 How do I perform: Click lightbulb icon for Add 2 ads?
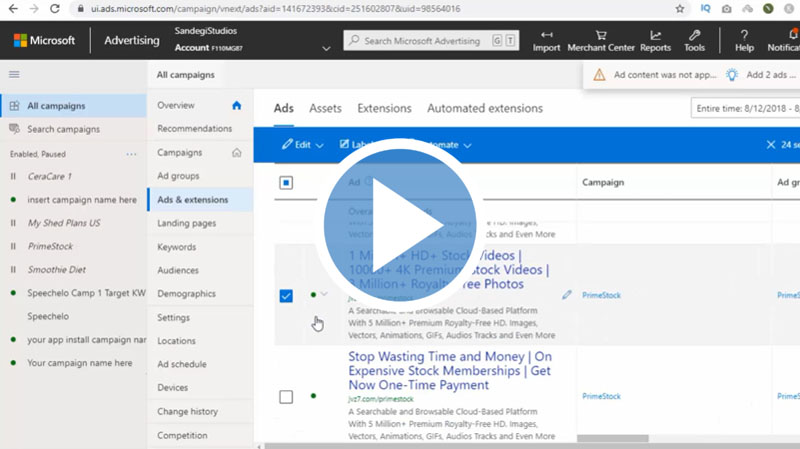[732, 75]
